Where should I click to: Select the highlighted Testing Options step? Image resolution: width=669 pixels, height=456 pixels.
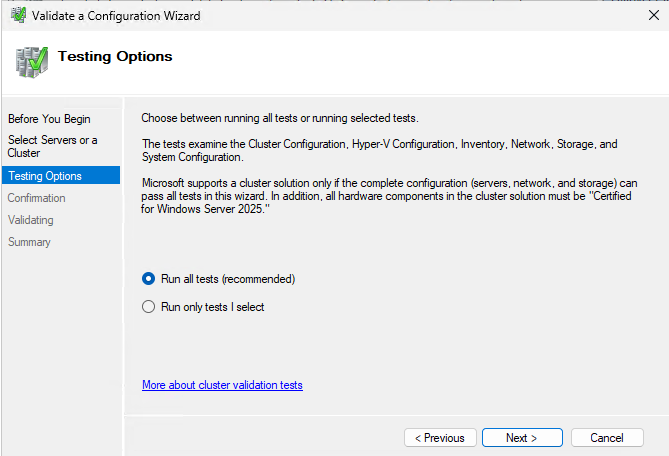(61, 175)
